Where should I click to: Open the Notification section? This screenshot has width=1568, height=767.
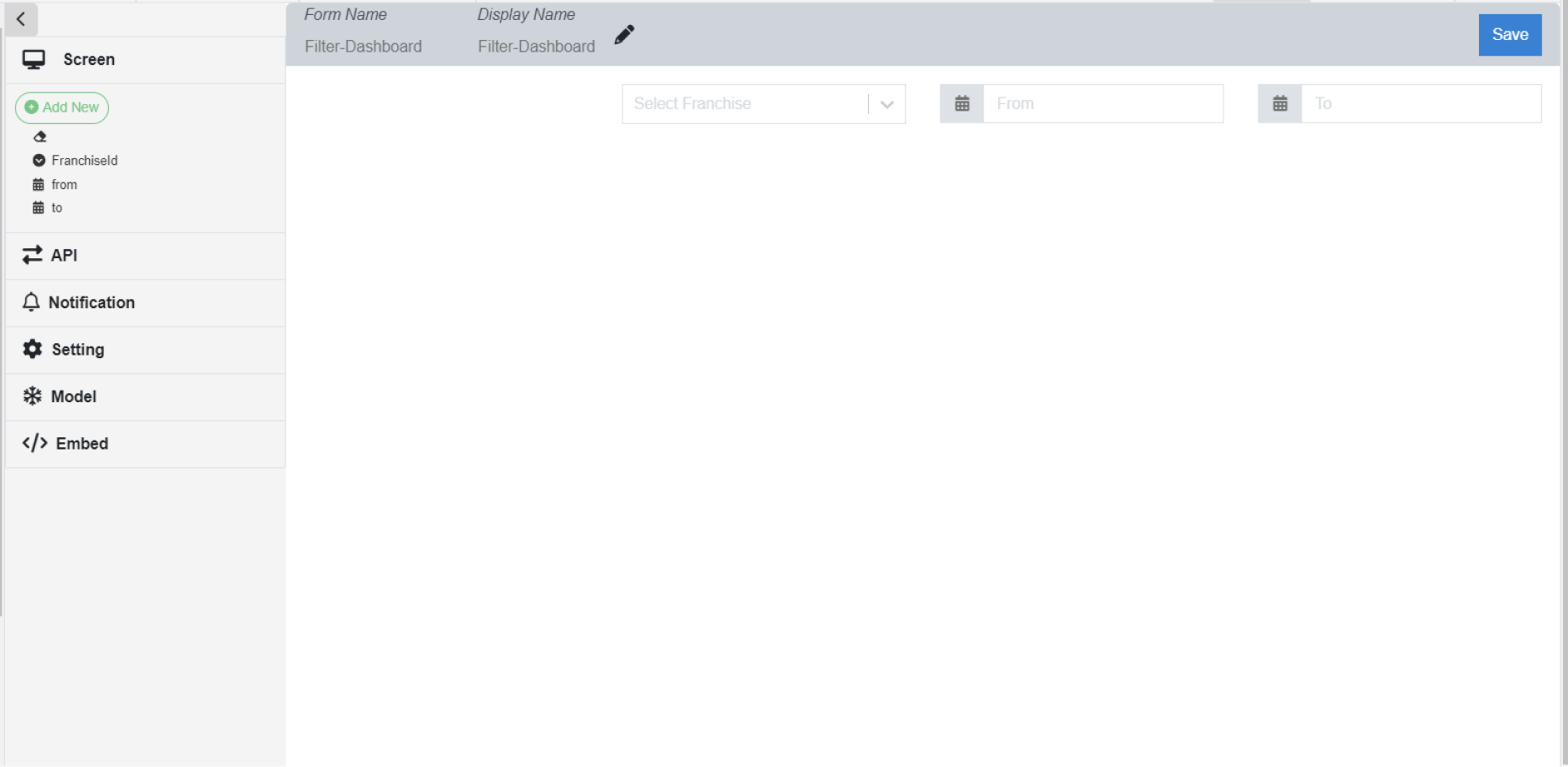[92, 303]
